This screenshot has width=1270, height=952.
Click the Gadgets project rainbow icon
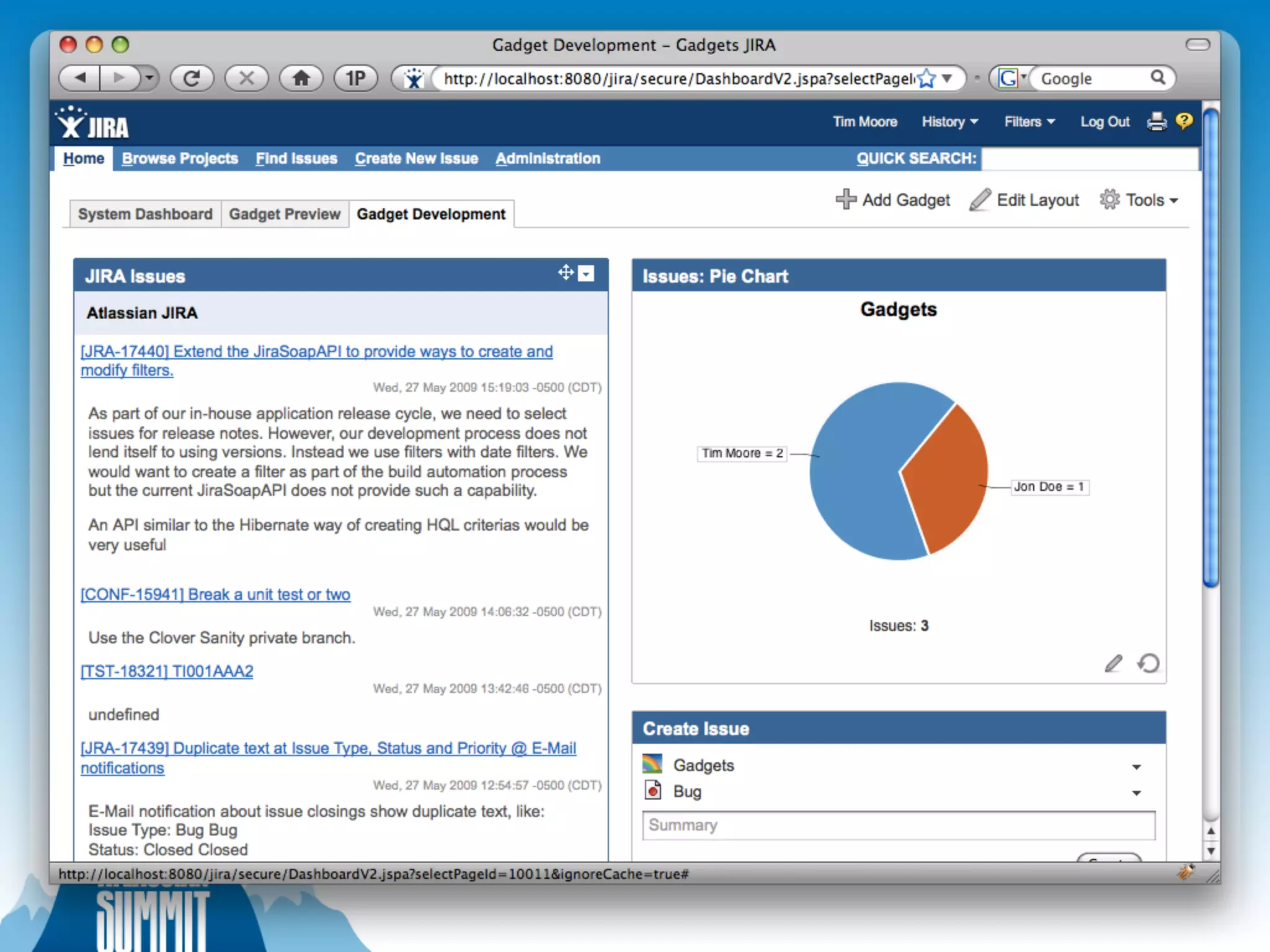tap(652, 764)
